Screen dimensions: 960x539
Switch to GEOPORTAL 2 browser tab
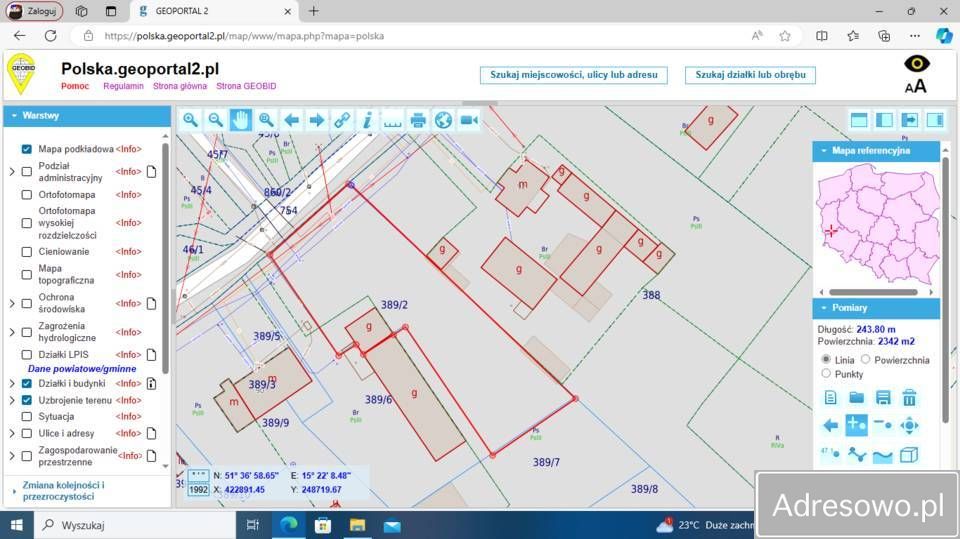point(214,11)
